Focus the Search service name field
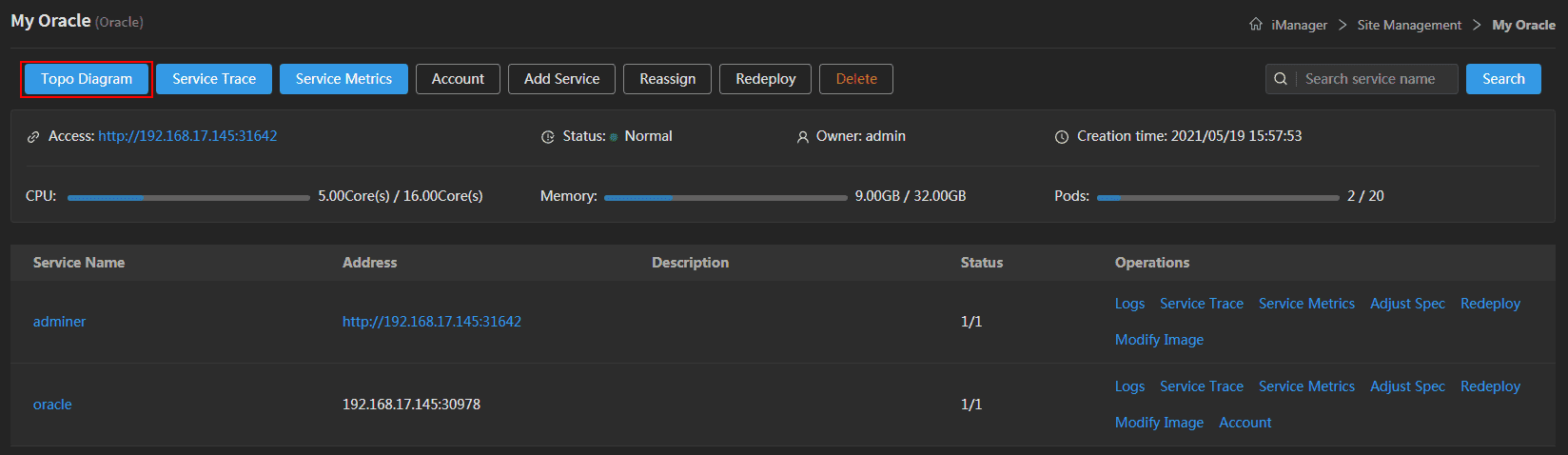Image resolution: width=1568 pixels, height=455 pixels. (x=1376, y=79)
